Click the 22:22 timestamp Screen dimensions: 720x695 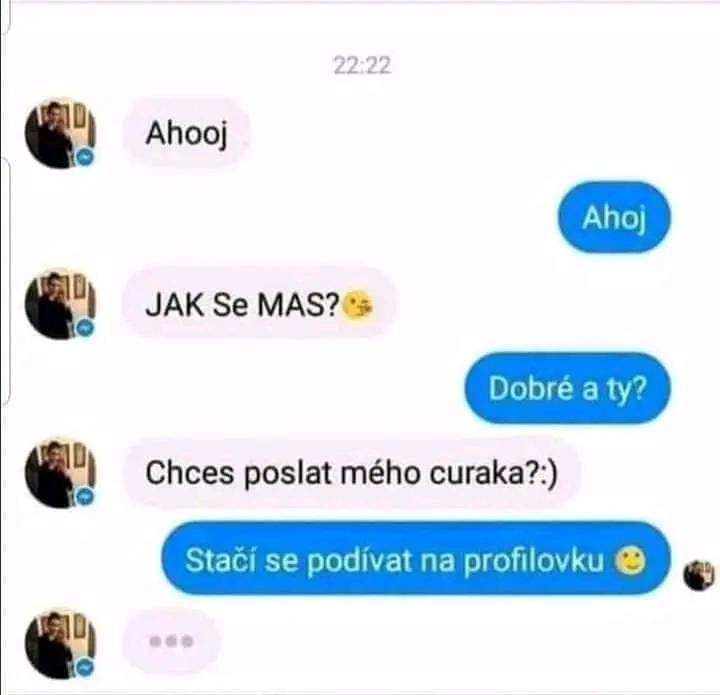(362, 66)
